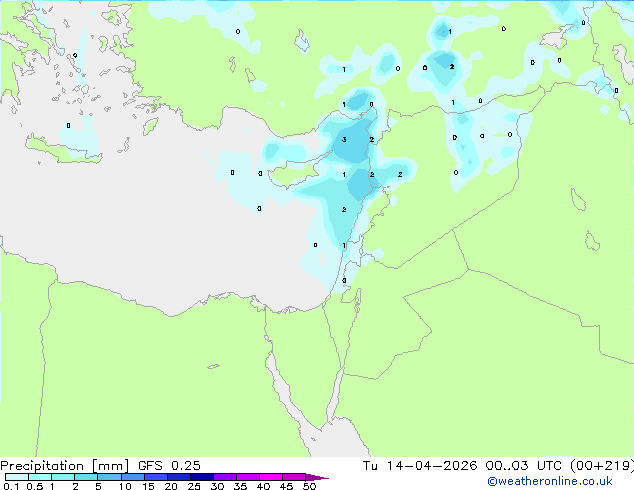Screen dimensions: 634x490
Task: Click the 'GFS 0.25' model label
Action: coord(169,466)
